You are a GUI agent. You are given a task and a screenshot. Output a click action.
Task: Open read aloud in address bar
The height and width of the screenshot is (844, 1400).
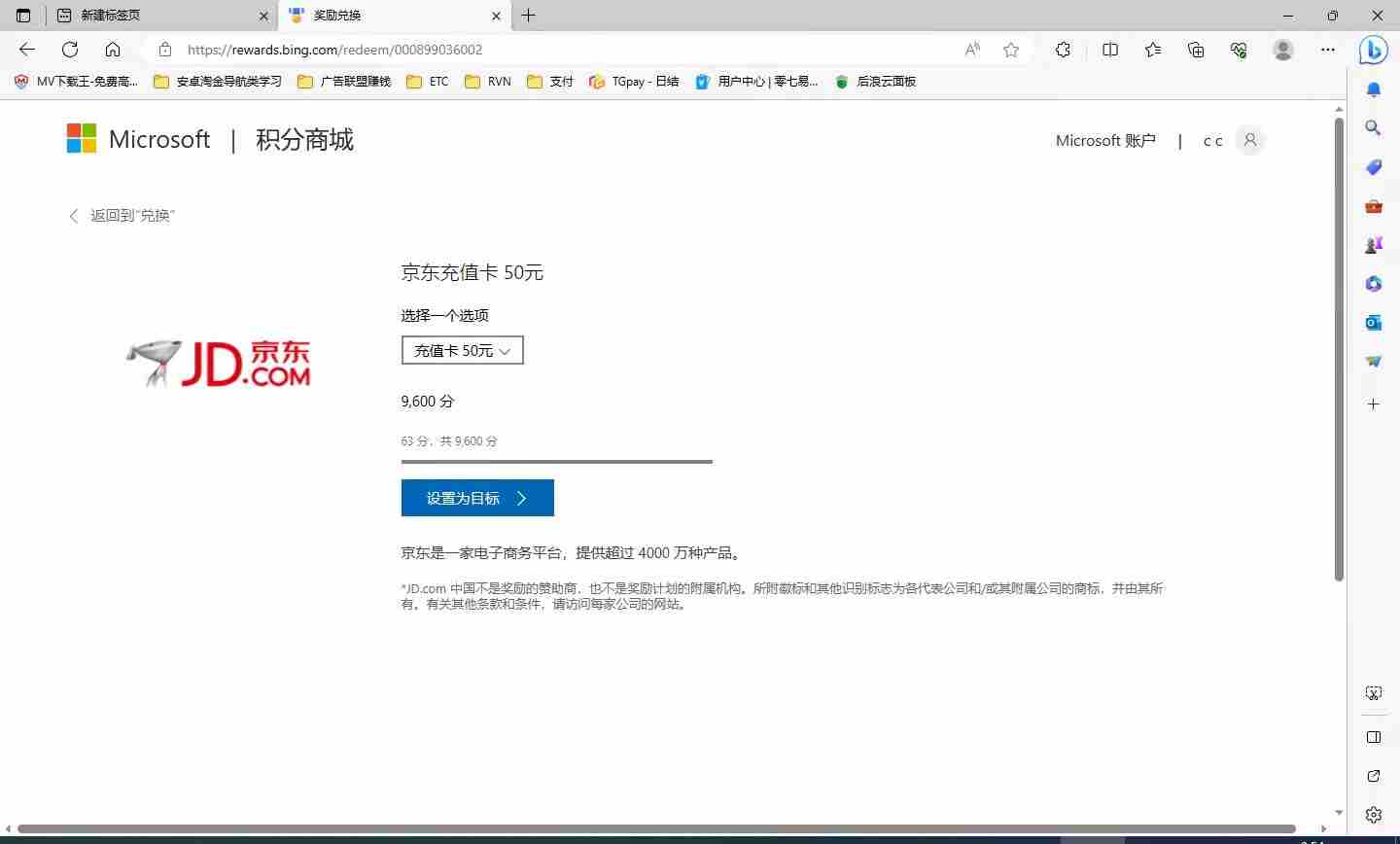pos(972,50)
